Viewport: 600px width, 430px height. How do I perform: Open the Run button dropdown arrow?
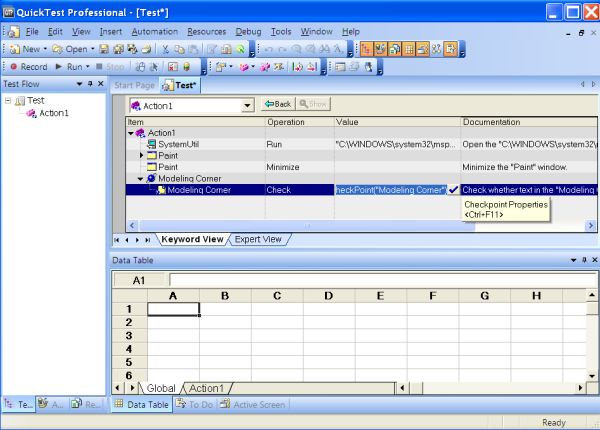[88, 67]
